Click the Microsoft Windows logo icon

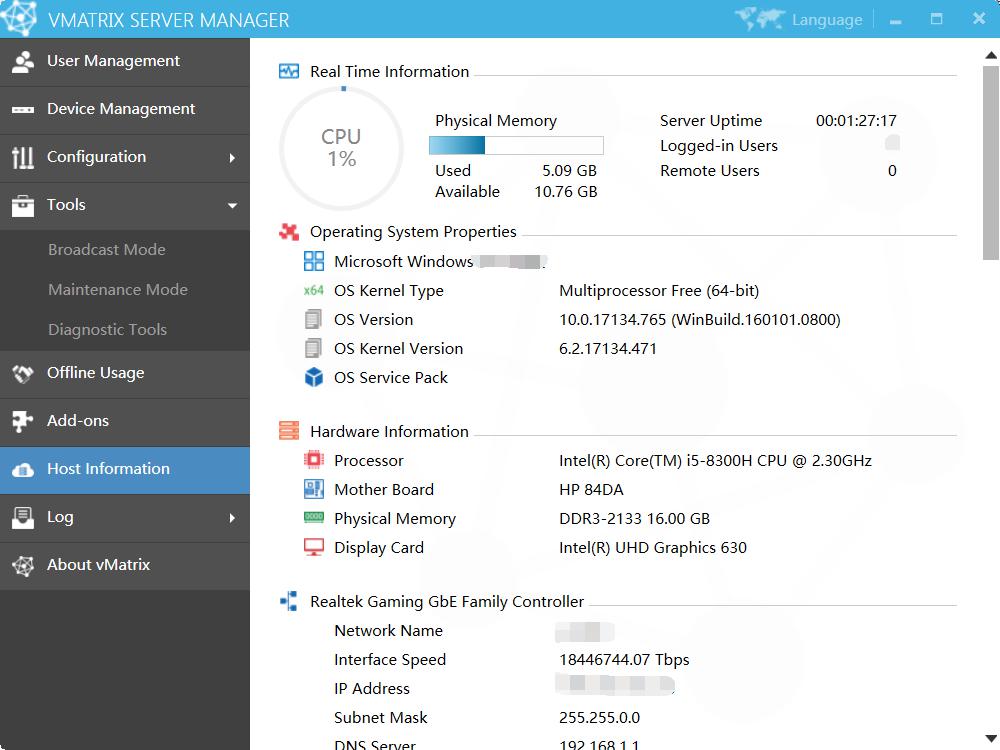[314, 261]
